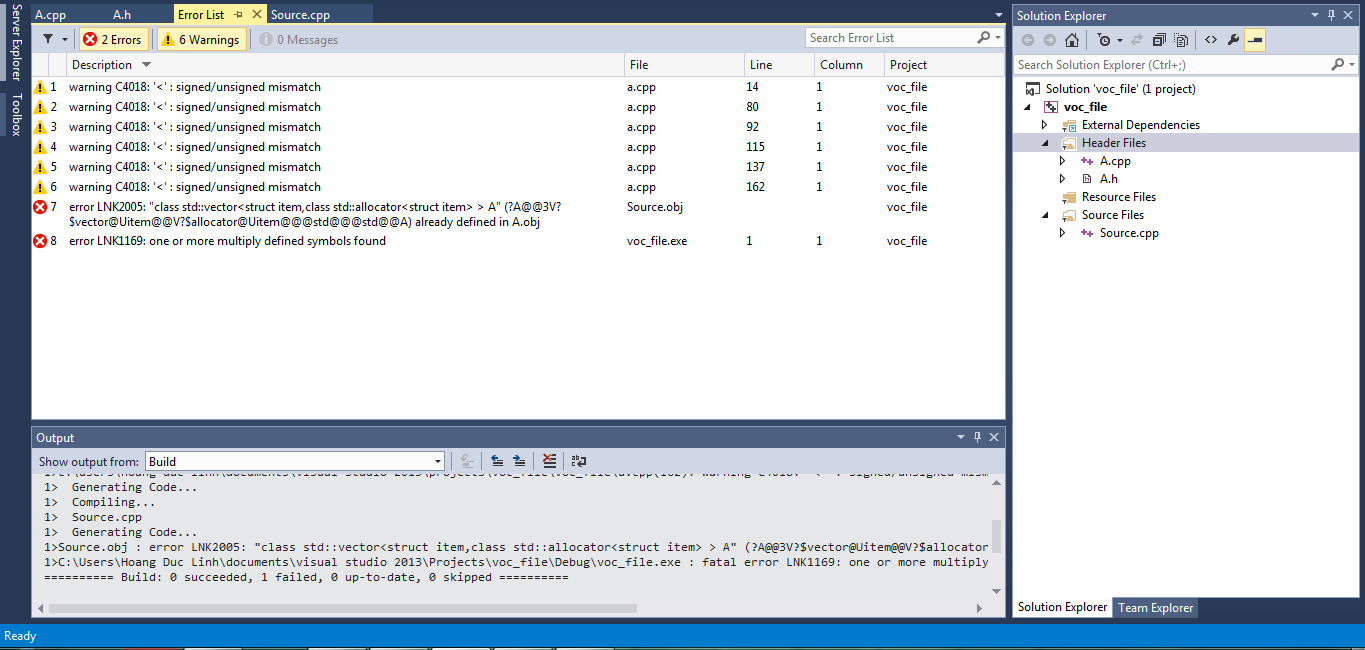The height and width of the screenshot is (650, 1365).
Task: Collapse the Header Files folder
Action: coord(1045,143)
